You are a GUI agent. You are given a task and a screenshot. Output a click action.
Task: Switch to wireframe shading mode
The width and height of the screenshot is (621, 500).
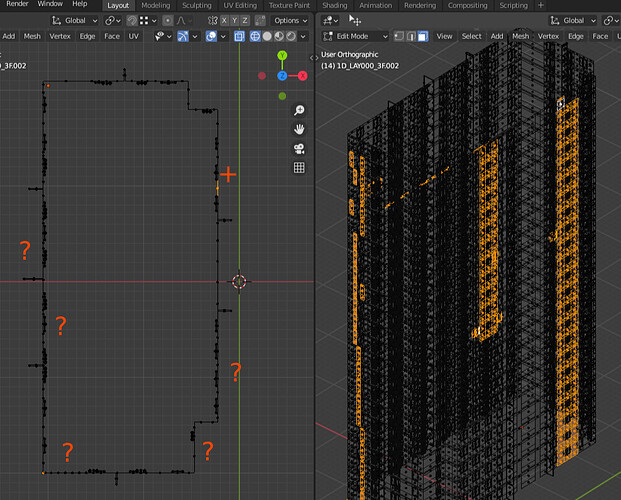point(255,36)
